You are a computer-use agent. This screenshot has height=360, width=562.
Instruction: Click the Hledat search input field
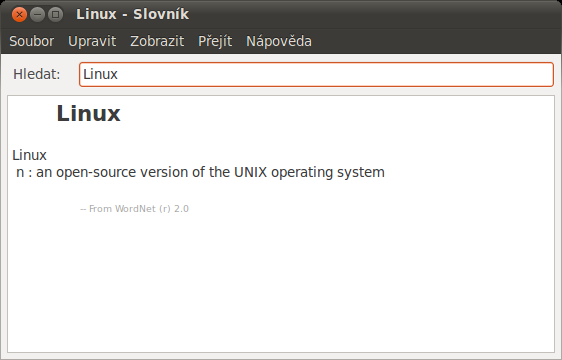316,75
